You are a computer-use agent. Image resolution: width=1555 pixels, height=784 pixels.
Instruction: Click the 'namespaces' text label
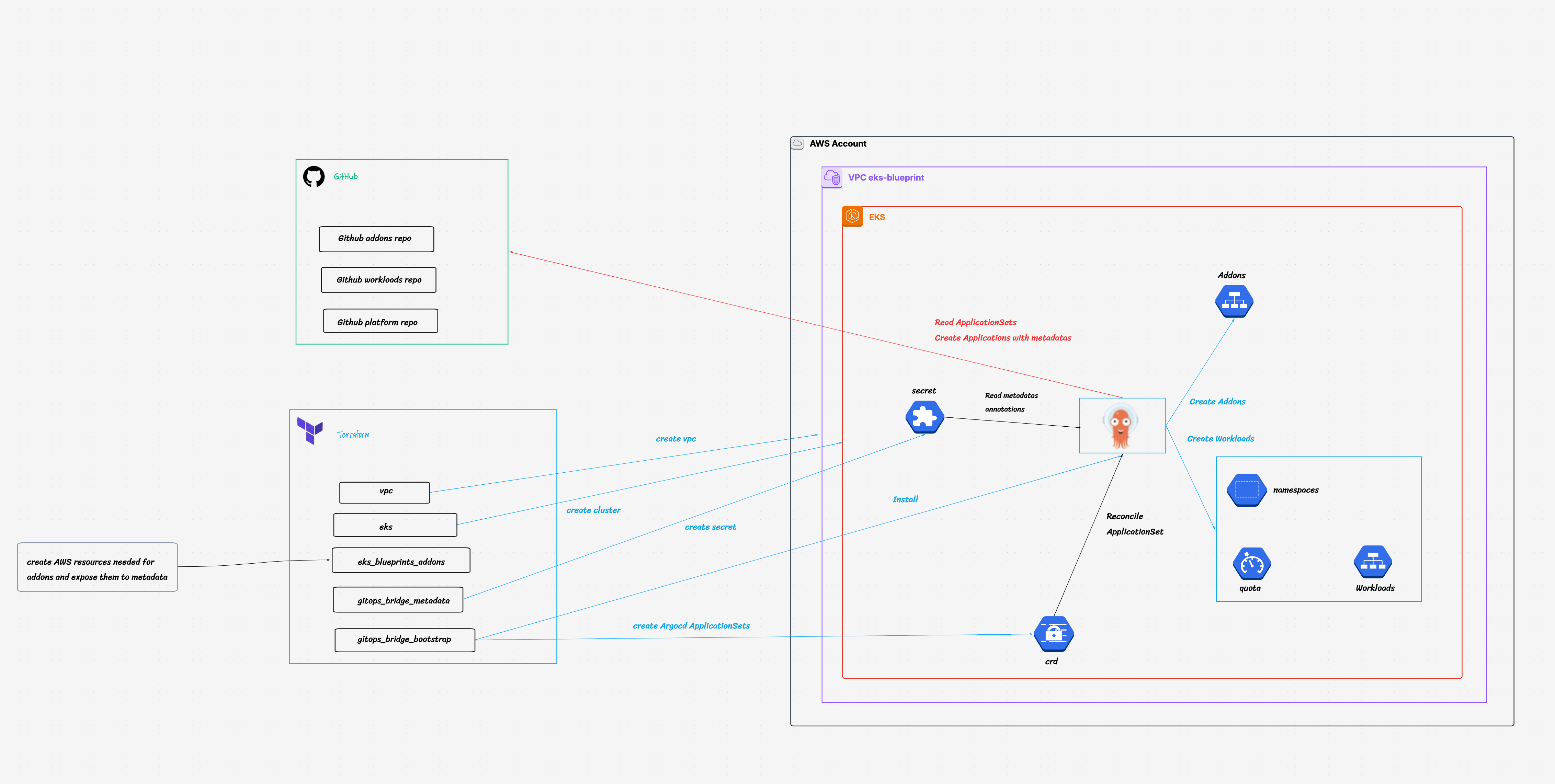1295,490
